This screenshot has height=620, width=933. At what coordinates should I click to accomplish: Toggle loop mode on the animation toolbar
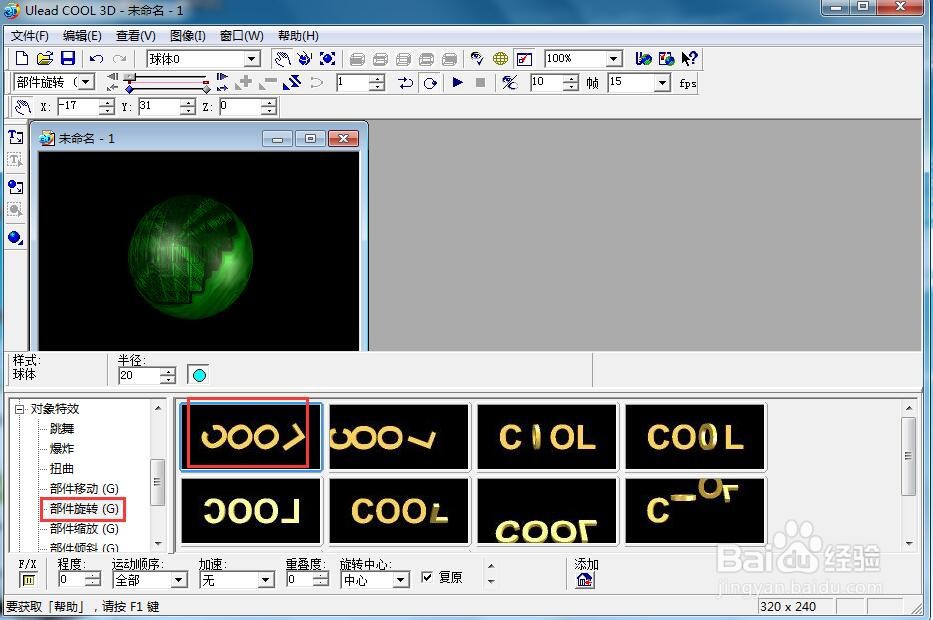[x=430, y=83]
